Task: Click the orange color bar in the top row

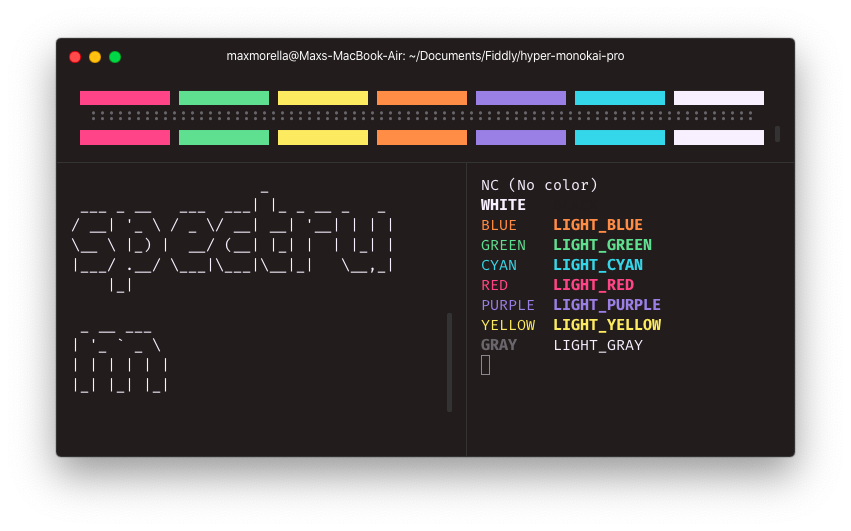Action: [422, 98]
